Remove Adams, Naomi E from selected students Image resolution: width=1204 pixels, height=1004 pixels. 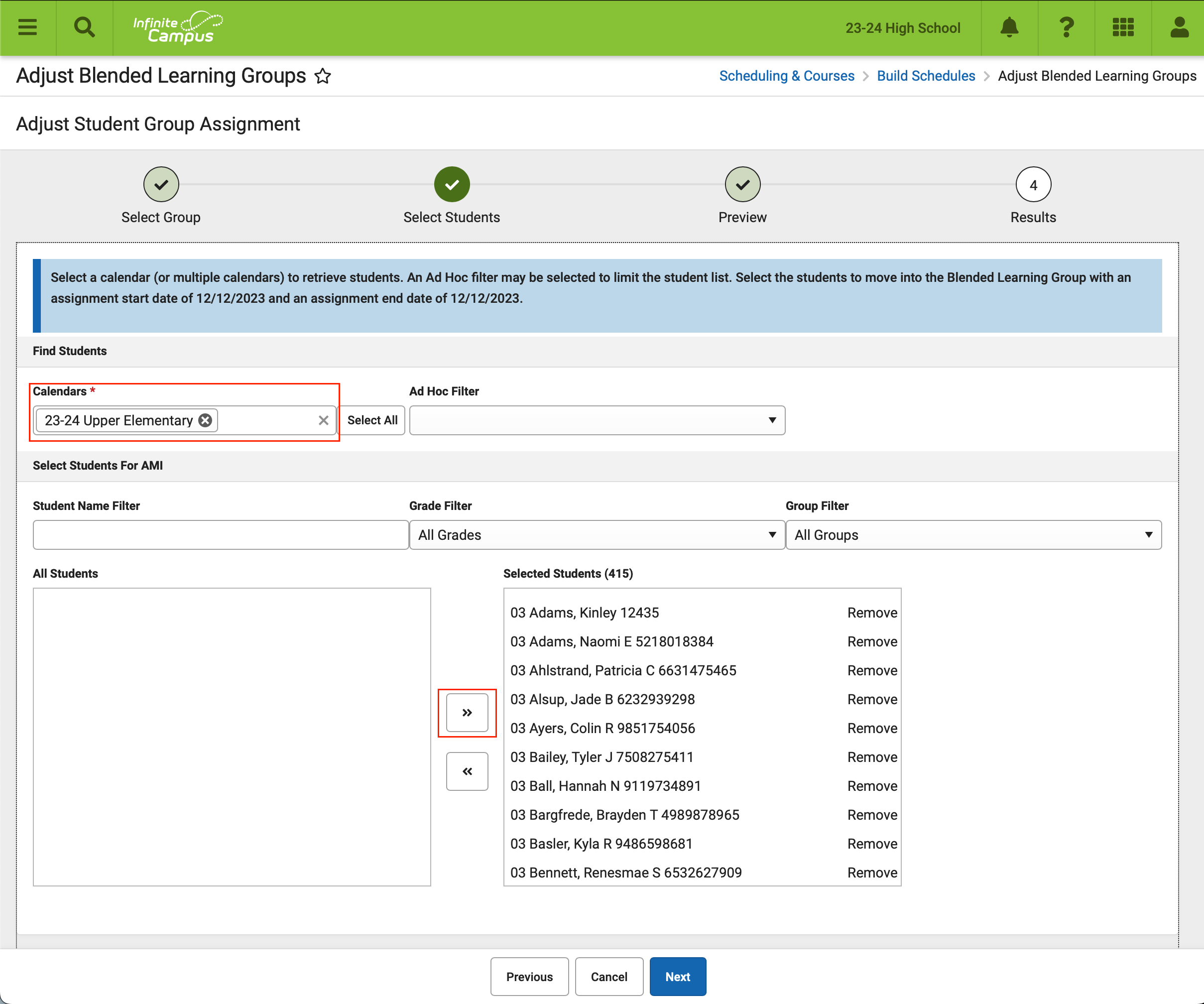[x=872, y=641]
